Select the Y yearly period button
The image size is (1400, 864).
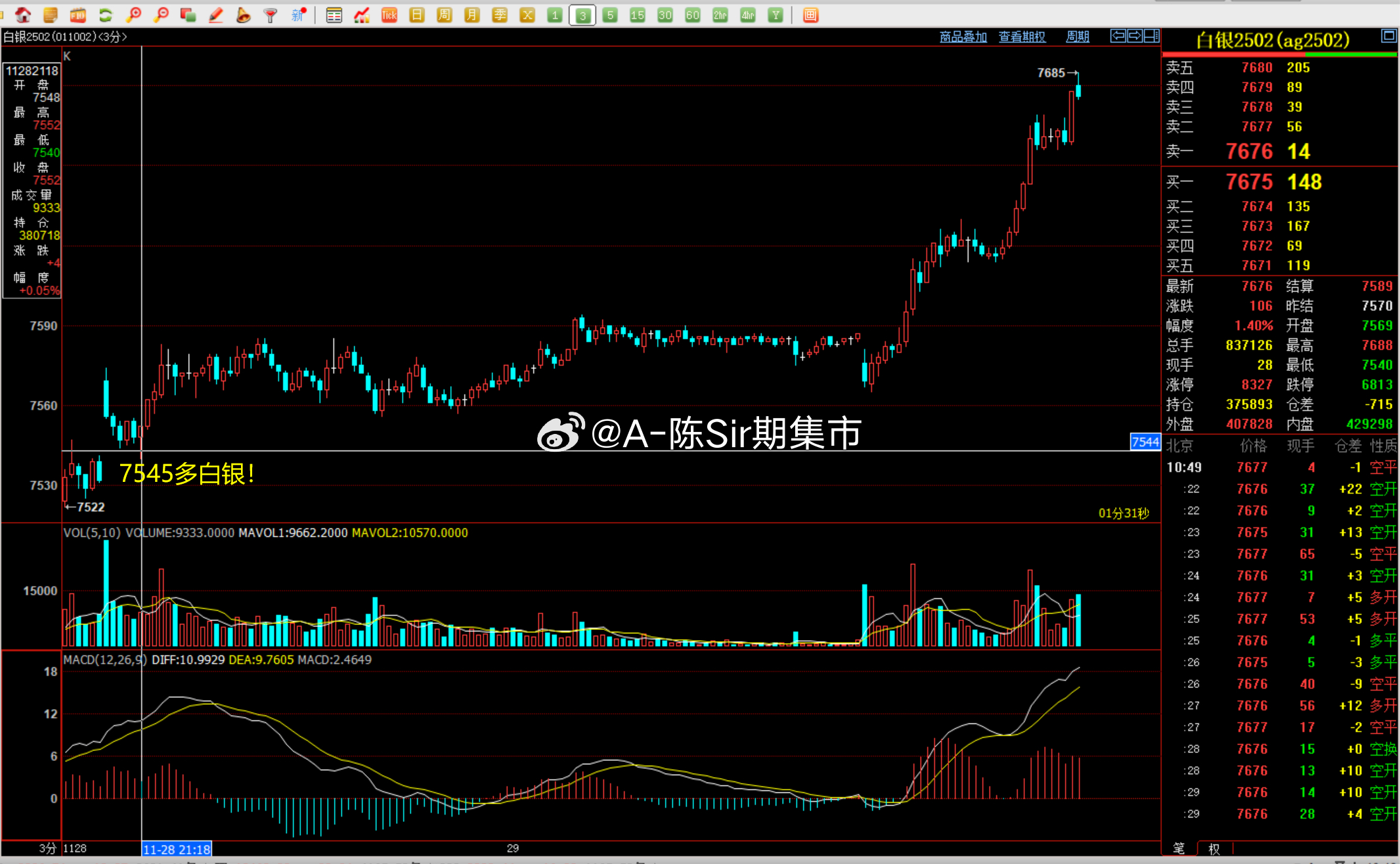click(776, 15)
